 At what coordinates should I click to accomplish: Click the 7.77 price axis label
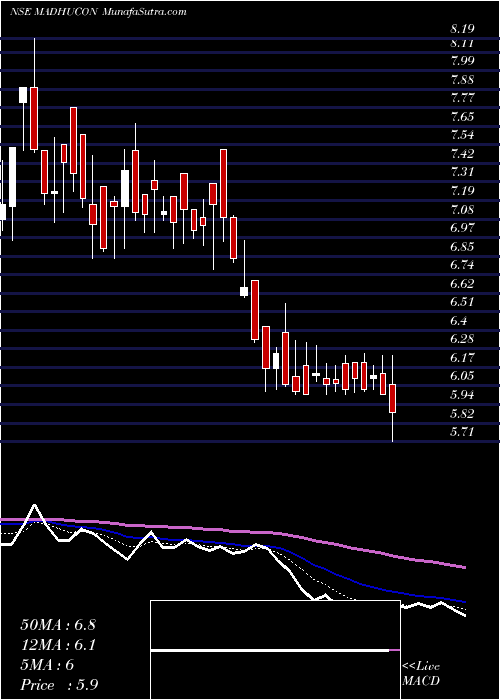pyautogui.click(x=462, y=98)
